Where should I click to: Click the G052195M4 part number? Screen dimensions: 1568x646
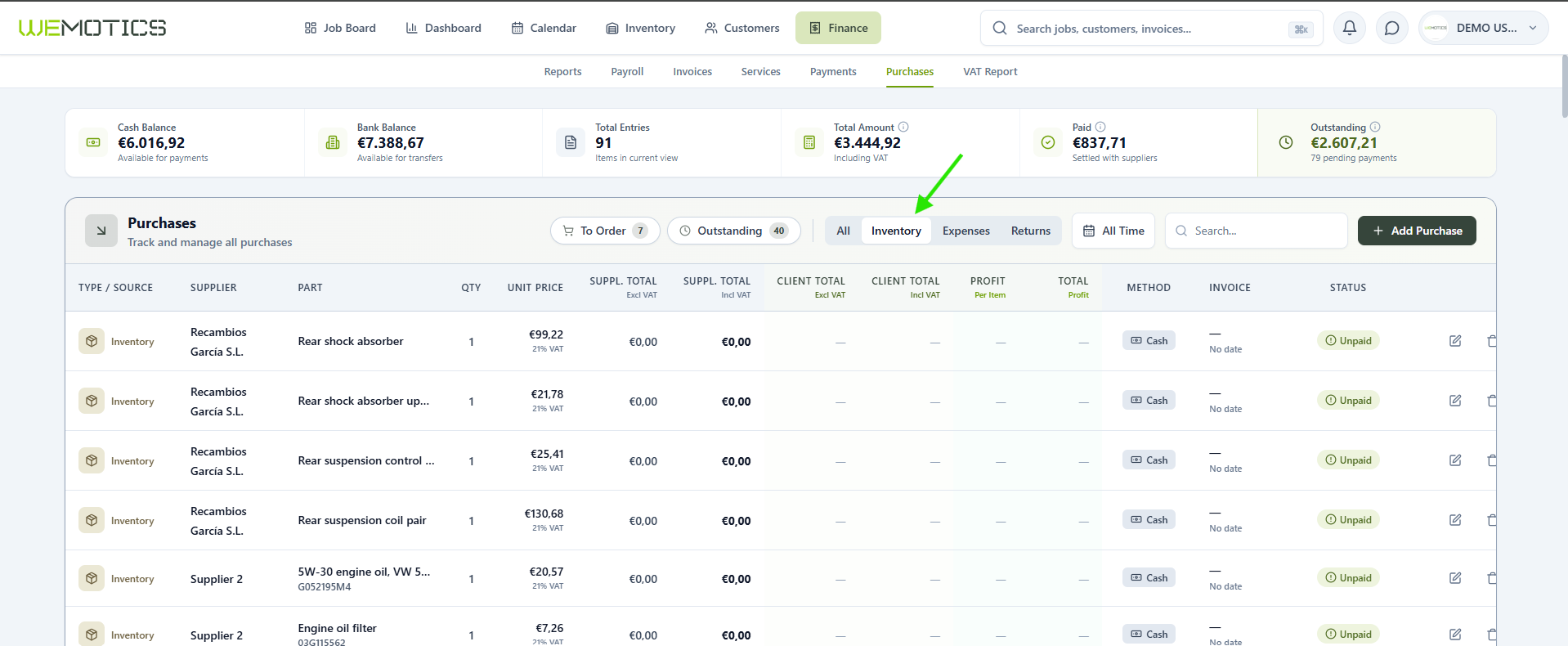pyautogui.click(x=325, y=587)
